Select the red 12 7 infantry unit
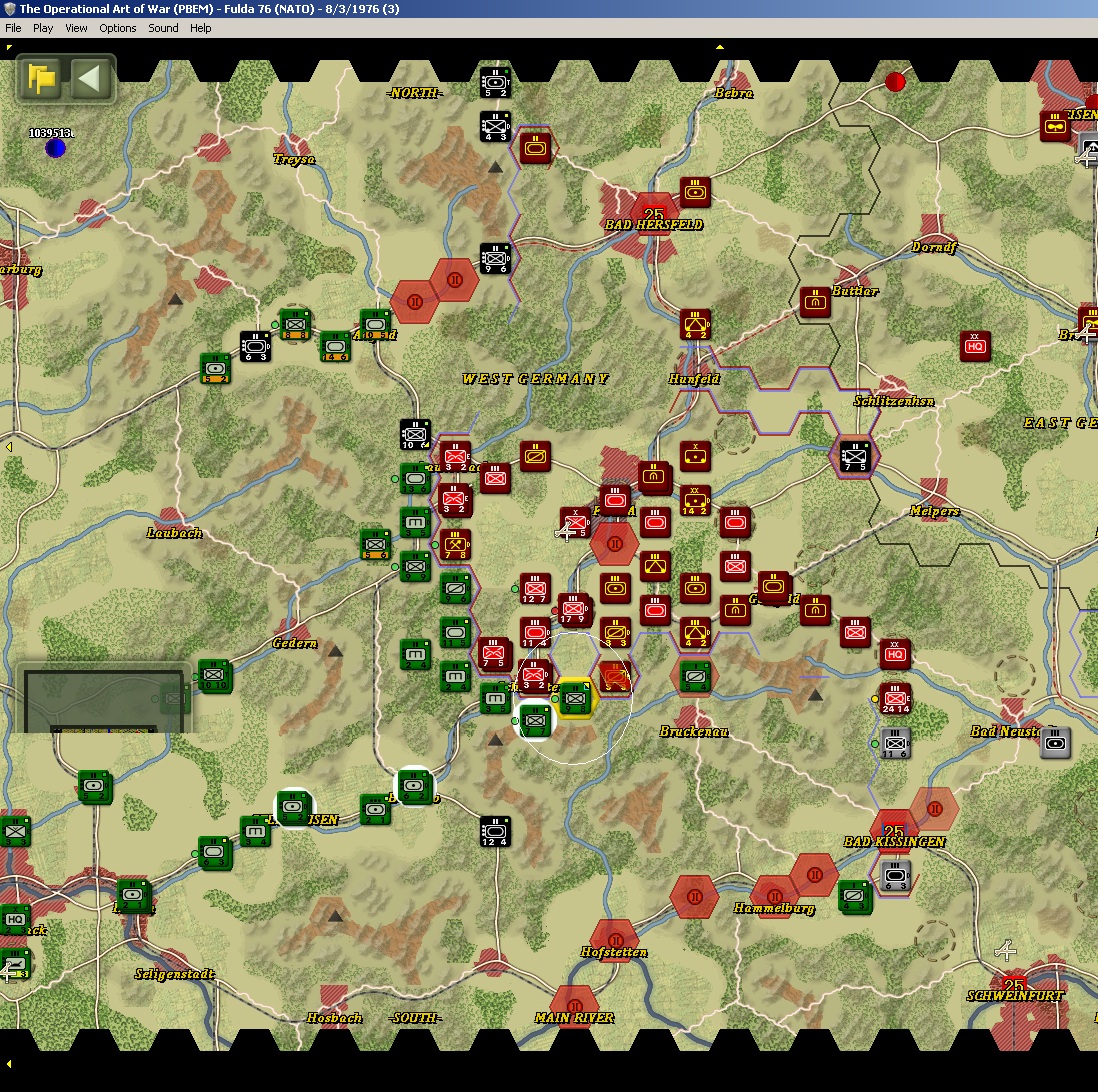 pos(535,588)
